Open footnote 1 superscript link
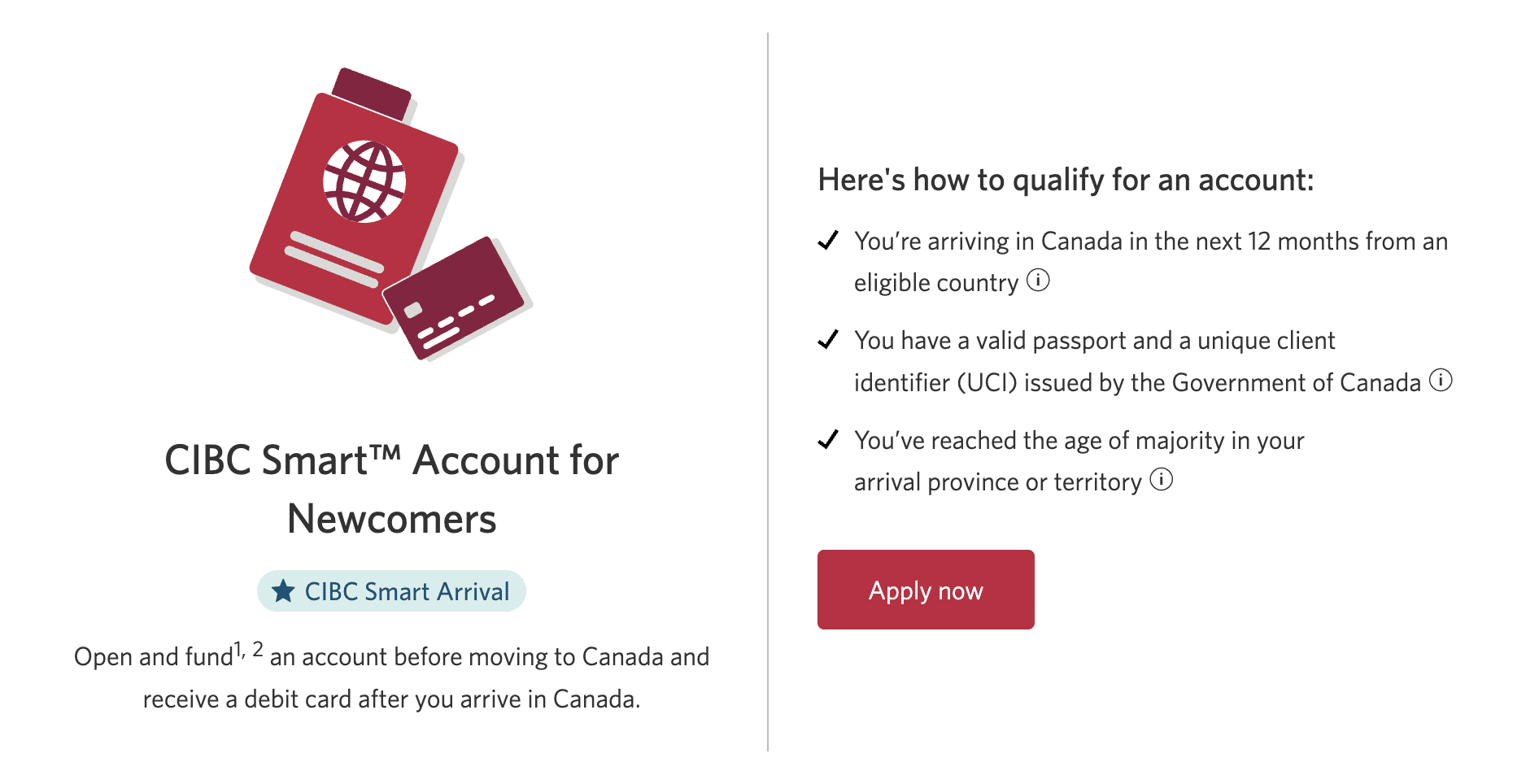Image resolution: width=1539 pixels, height=784 pixels. [x=239, y=650]
